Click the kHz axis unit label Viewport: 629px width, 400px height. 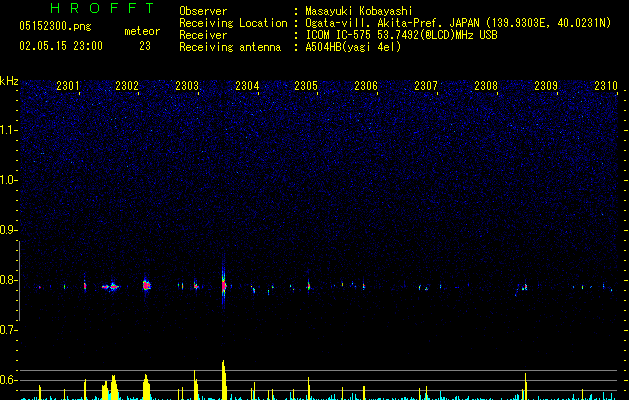(9, 81)
